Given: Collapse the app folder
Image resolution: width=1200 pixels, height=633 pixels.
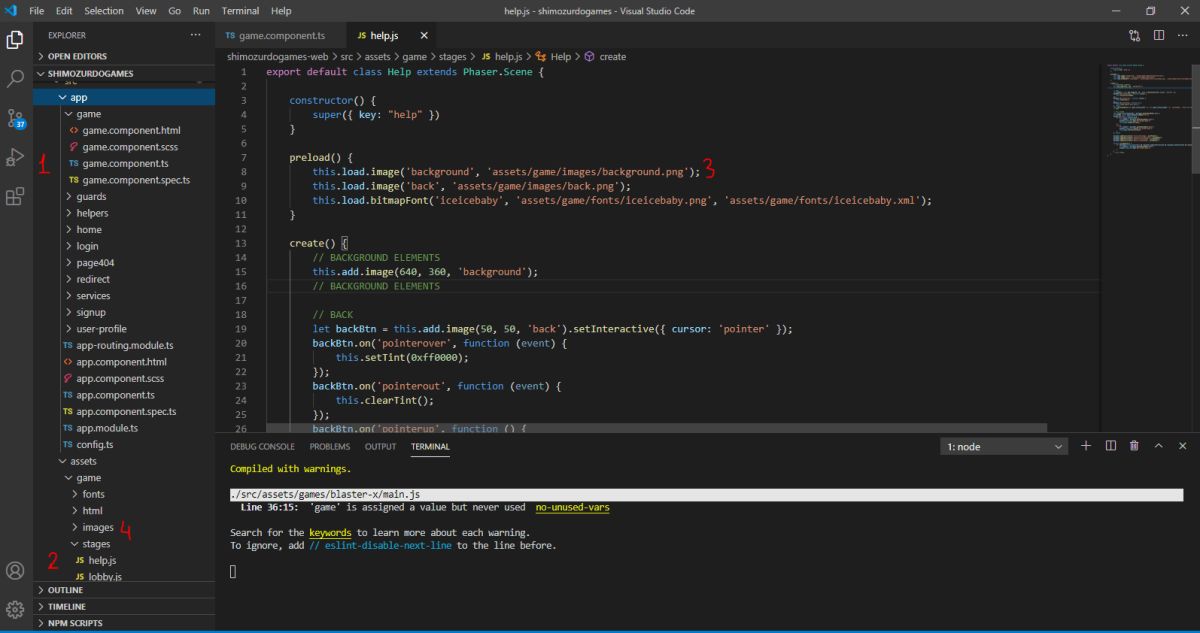Looking at the screenshot, I should pos(125,98).
